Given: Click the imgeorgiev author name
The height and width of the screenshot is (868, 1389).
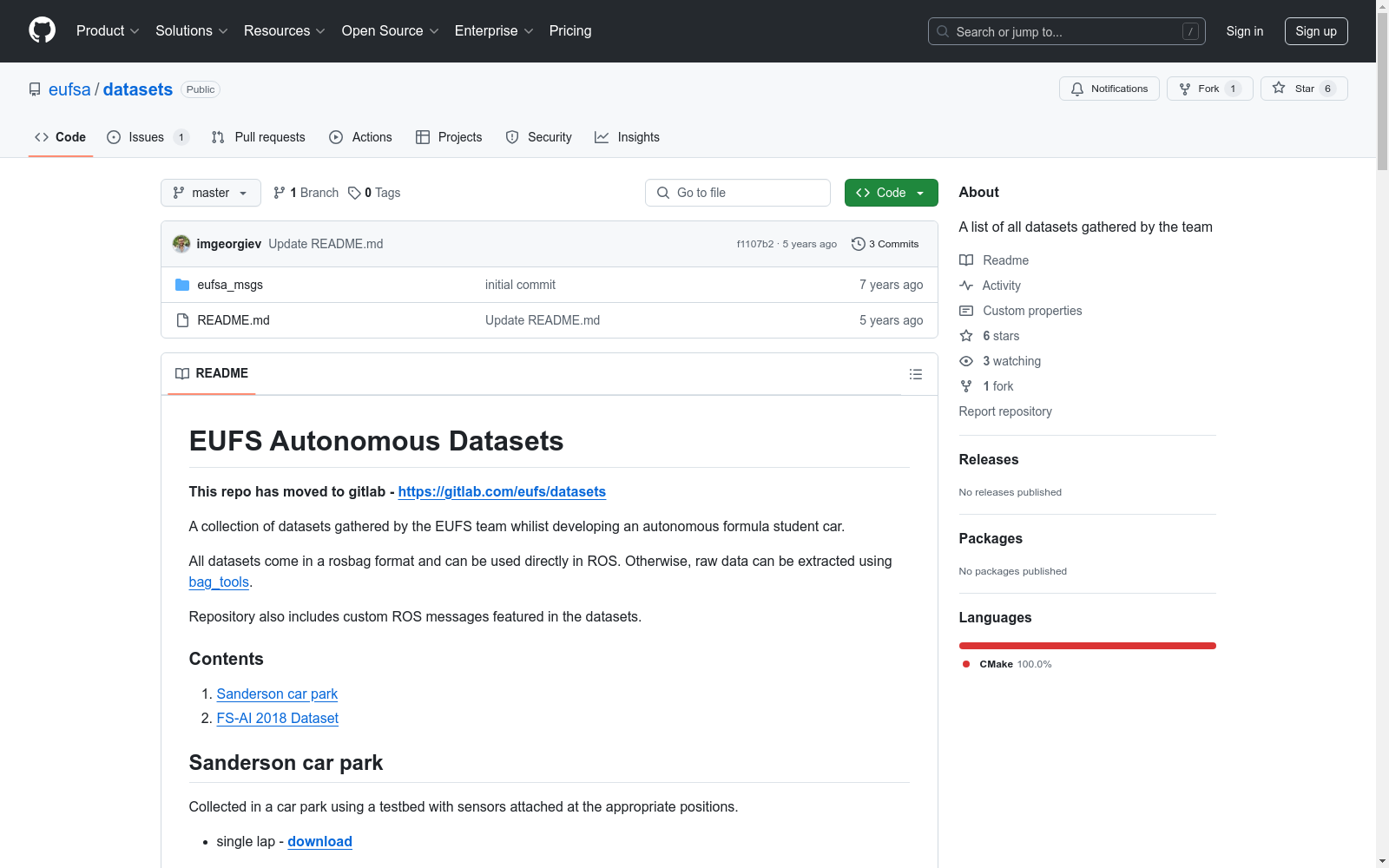Looking at the screenshot, I should pyautogui.click(x=229, y=244).
